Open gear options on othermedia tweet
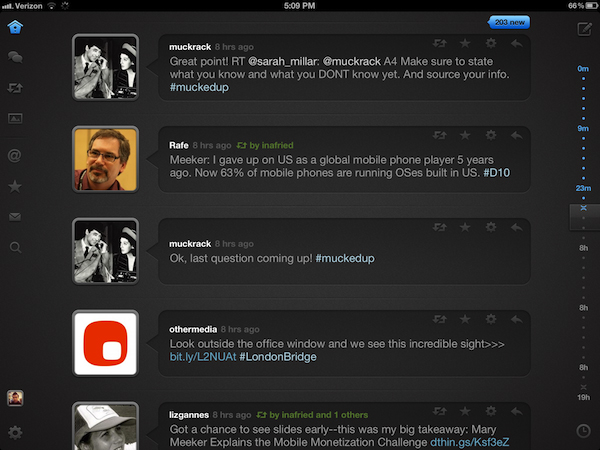This screenshot has height=450, width=600. (491, 319)
